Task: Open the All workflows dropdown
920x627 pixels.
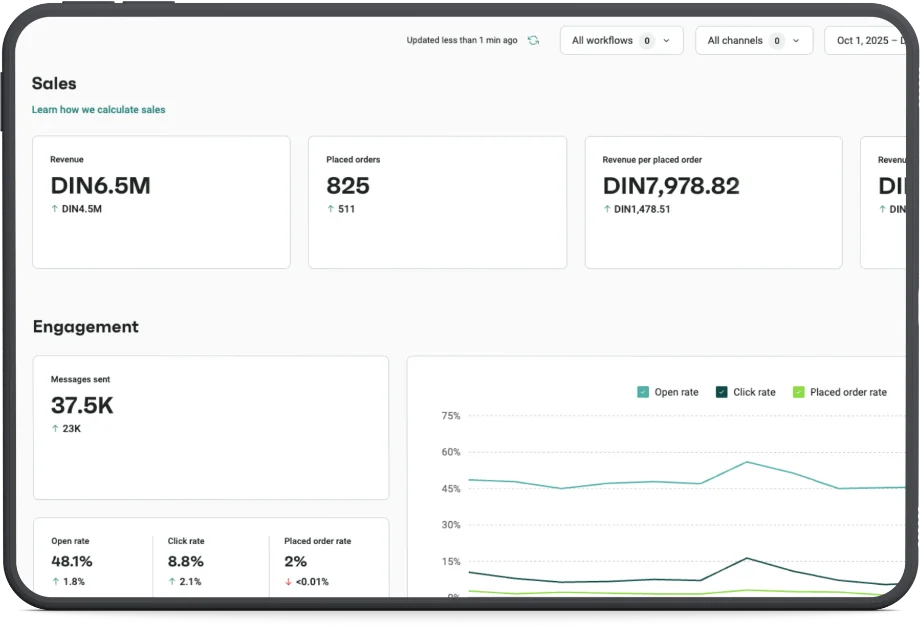Action: coord(621,40)
